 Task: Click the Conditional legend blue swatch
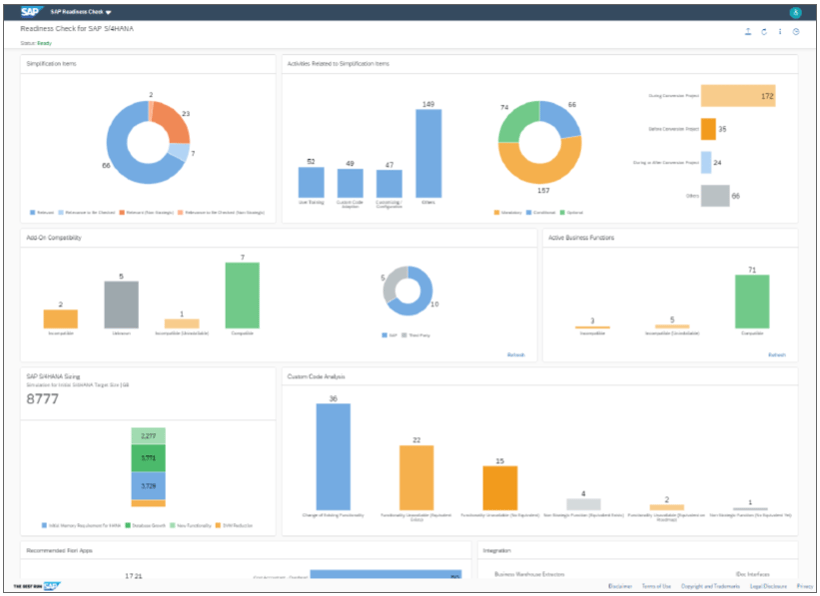(x=529, y=213)
